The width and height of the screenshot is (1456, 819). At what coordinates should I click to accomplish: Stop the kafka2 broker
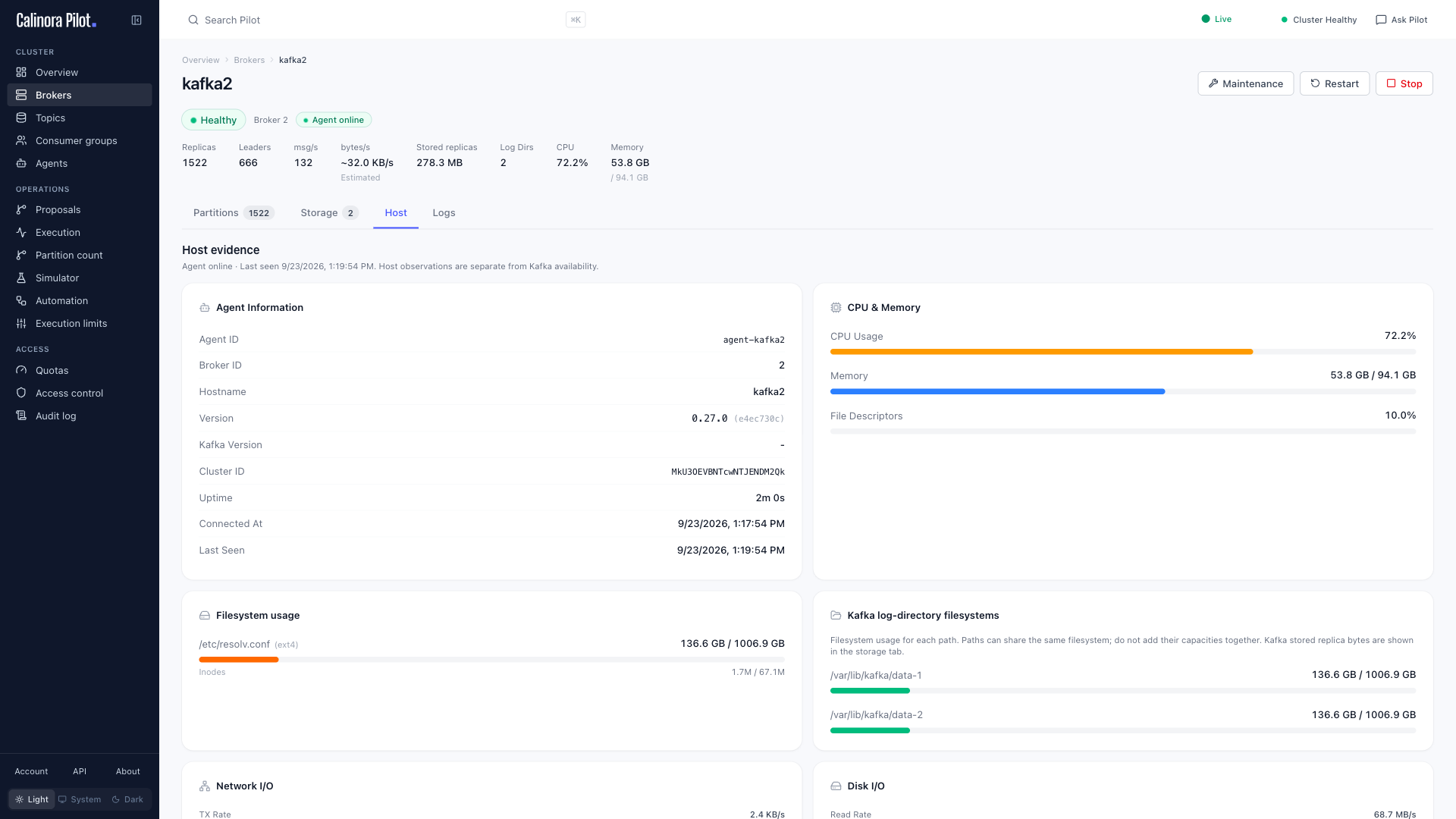click(1404, 83)
